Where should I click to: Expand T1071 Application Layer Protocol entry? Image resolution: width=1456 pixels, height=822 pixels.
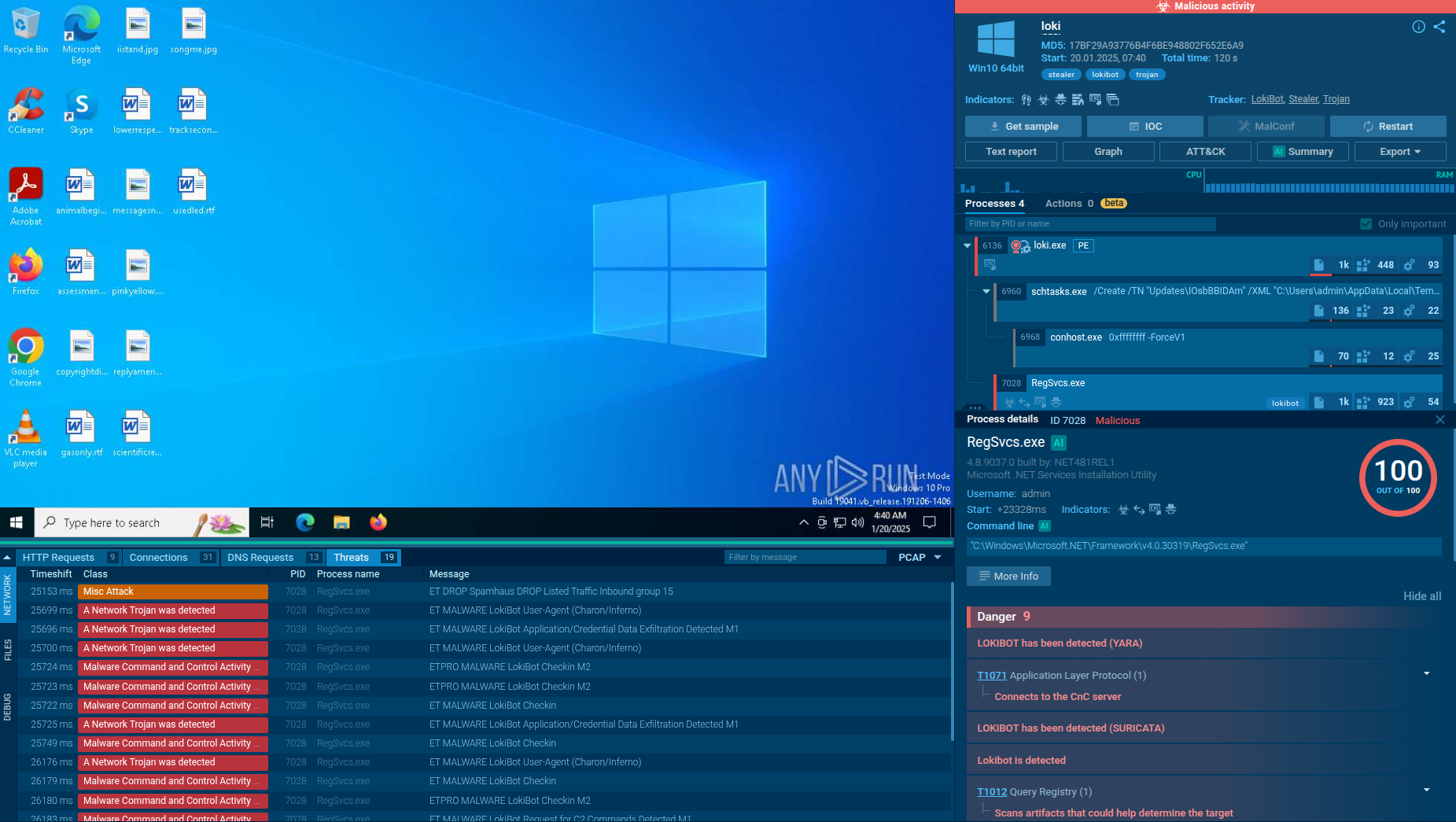pyautogui.click(x=1426, y=674)
